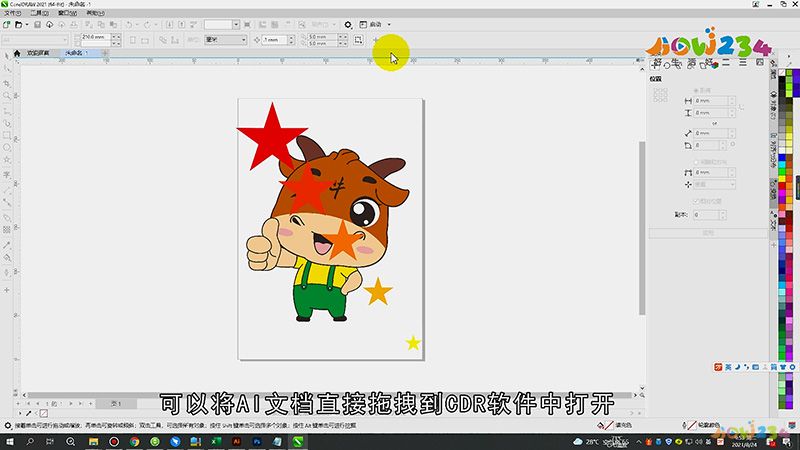This screenshot has width=800, height=450.
Task: Select the Rectangle tool in toolbox
Action: click(x=7, y=135)
